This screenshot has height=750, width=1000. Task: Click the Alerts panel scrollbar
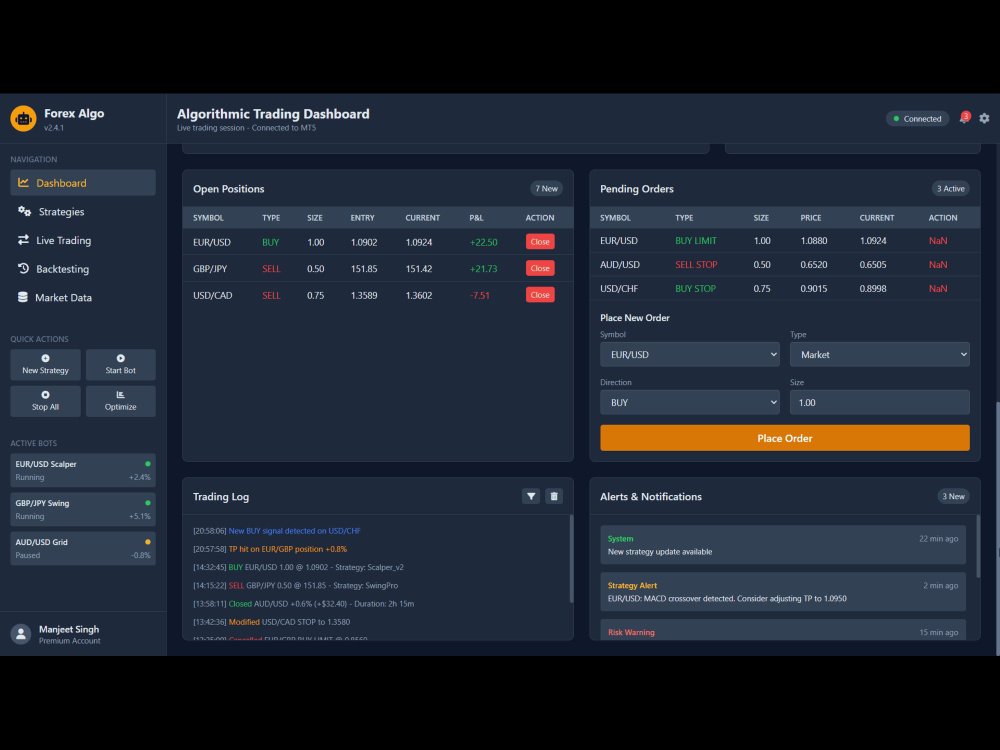point(978,547)
